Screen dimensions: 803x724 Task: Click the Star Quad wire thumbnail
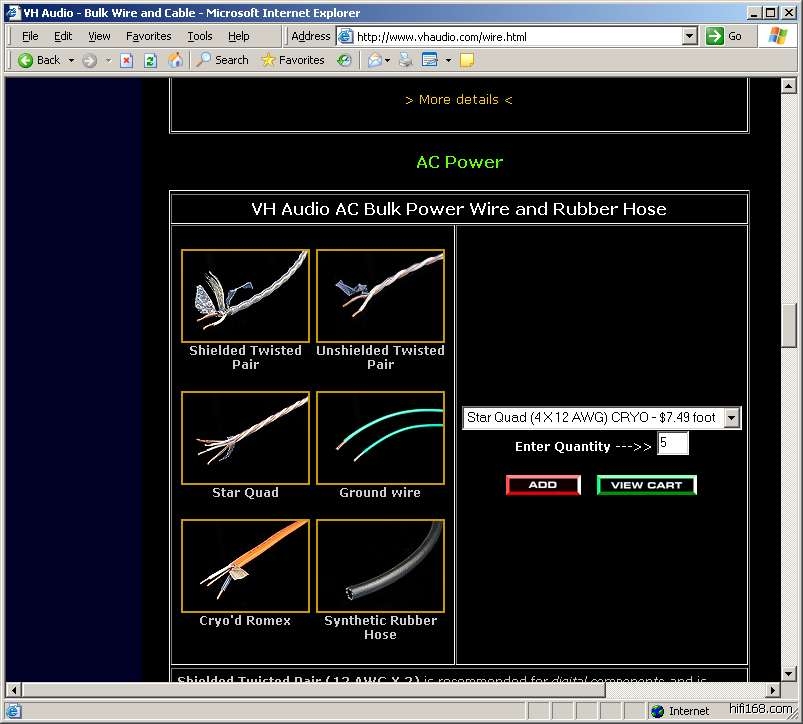(x=245, y=438)
